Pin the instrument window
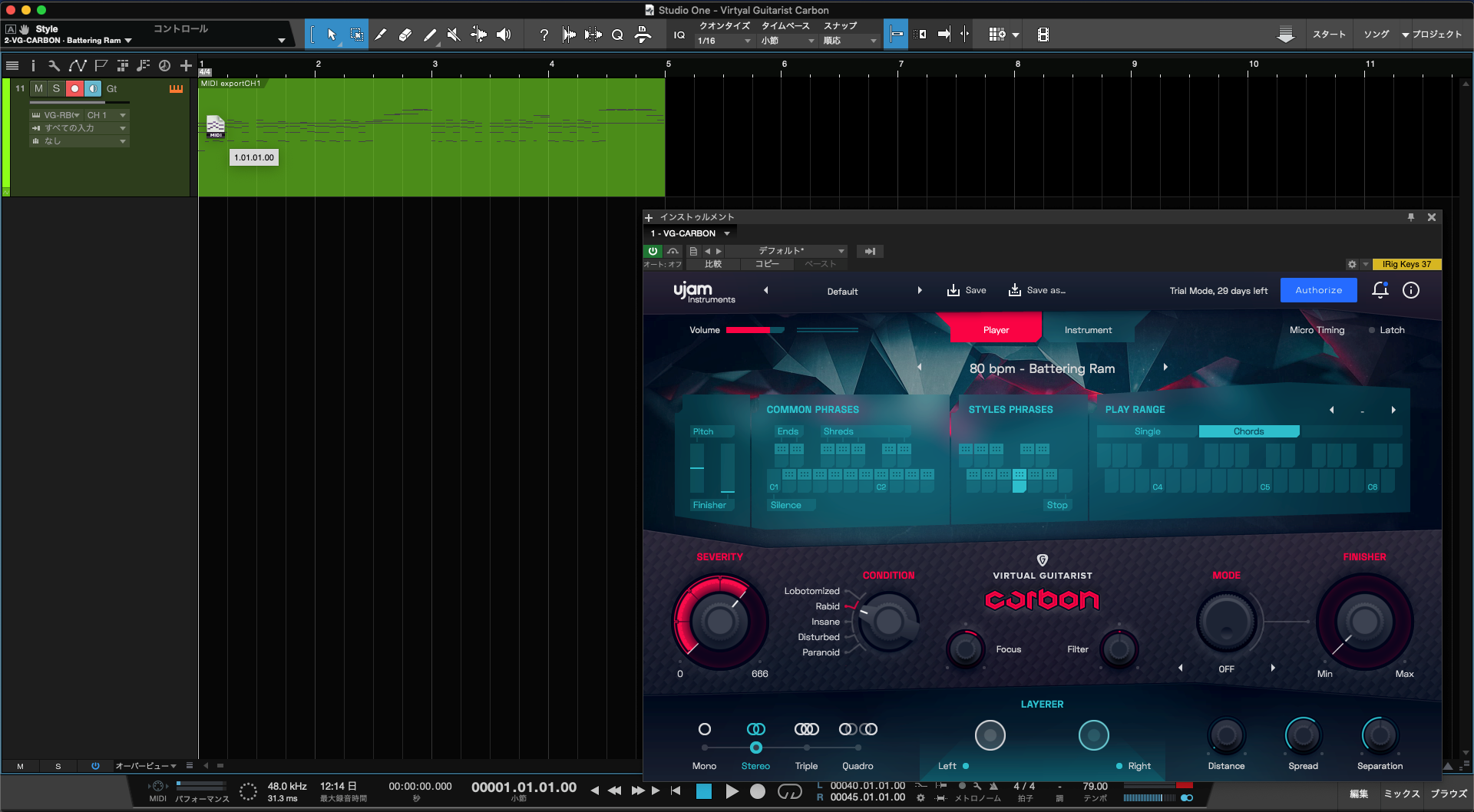This screenshot has width=1474, height=812. pos(1411,217)
